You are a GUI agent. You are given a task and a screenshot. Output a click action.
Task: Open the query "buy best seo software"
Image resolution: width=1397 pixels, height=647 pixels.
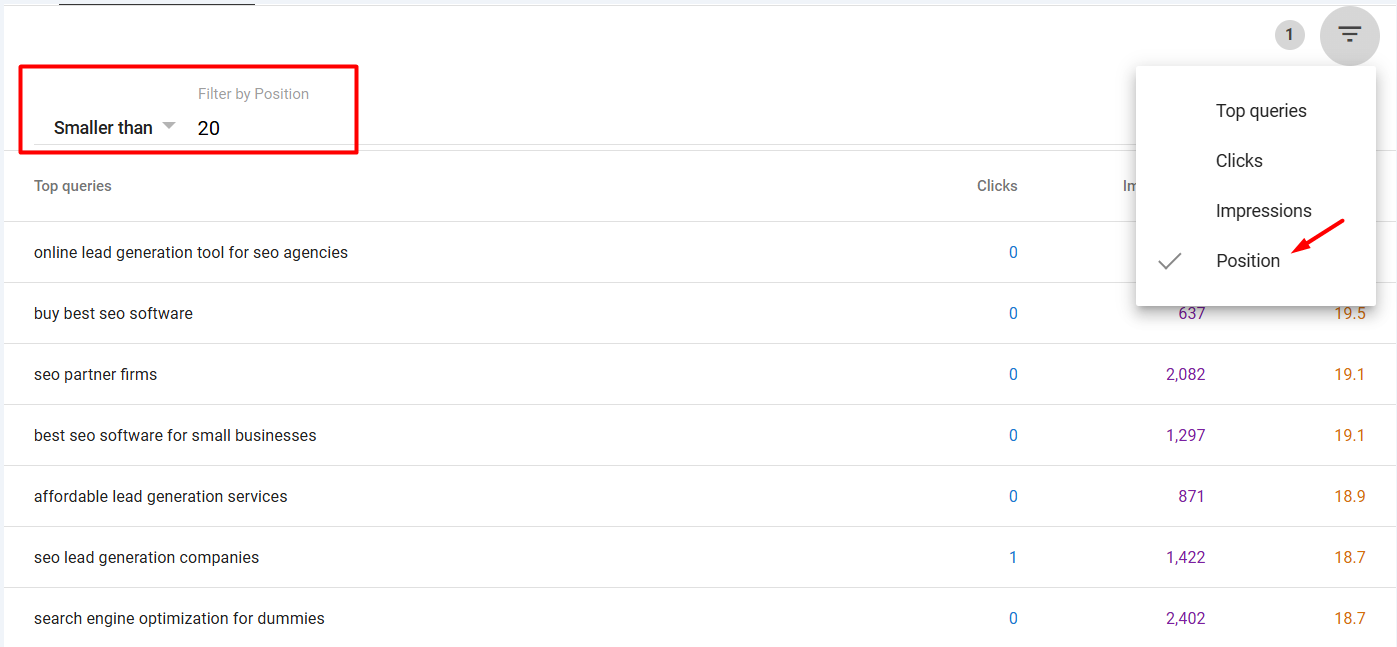pyautogui.click(x=113, y=313)
